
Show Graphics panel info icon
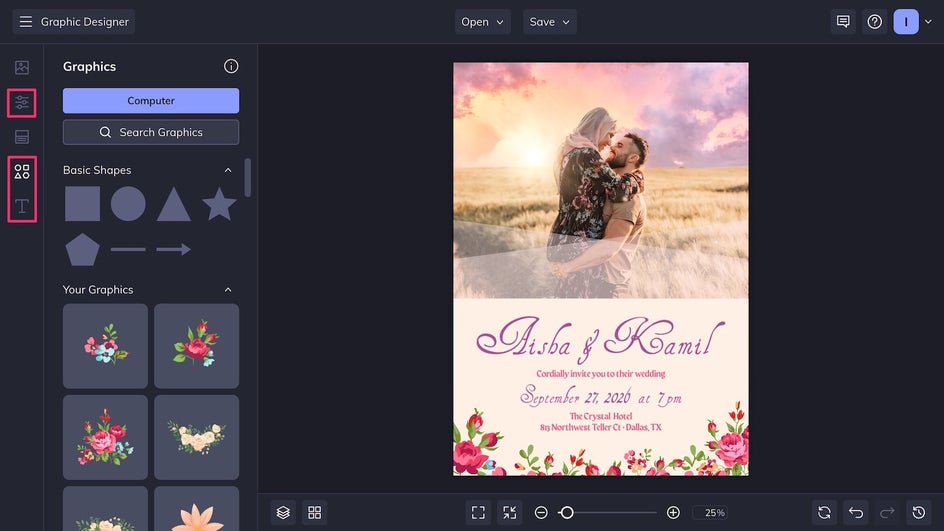231,66
